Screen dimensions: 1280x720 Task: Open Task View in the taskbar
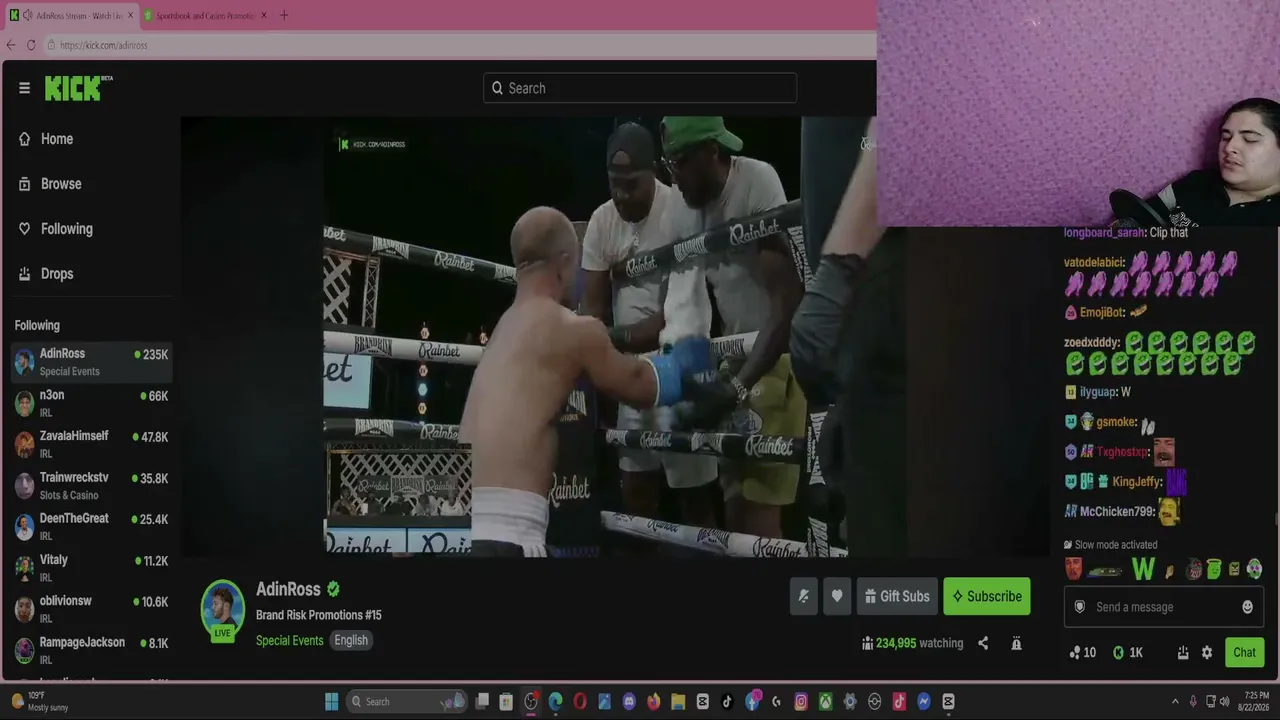482,701
